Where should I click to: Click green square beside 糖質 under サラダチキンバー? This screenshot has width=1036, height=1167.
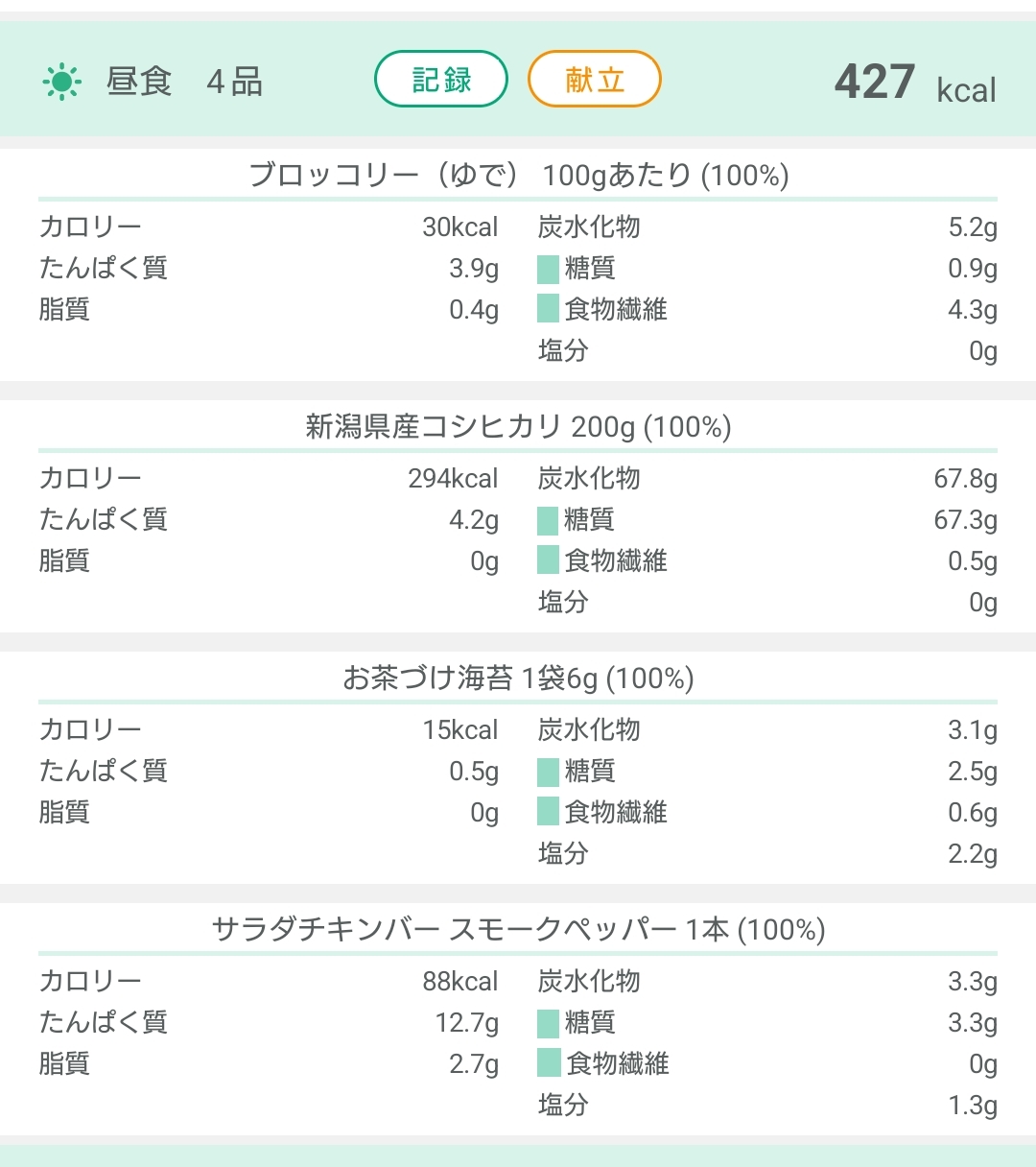548,1023
